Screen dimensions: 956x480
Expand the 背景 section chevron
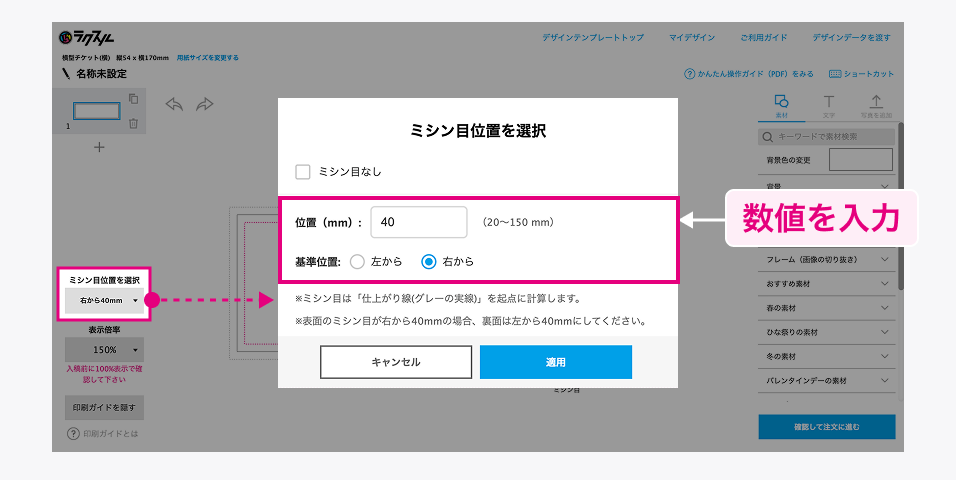[885, 186]
